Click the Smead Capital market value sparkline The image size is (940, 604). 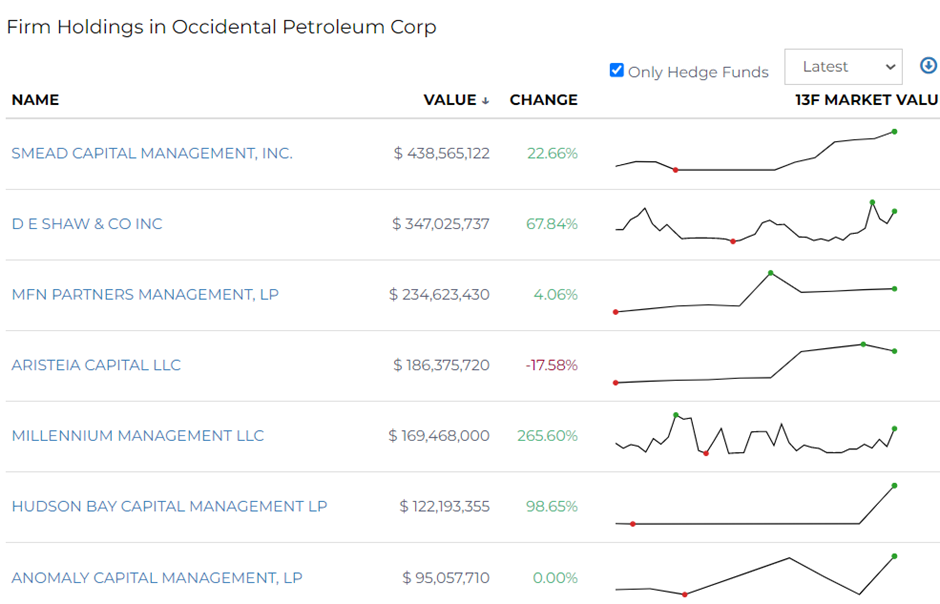(755, 151)
